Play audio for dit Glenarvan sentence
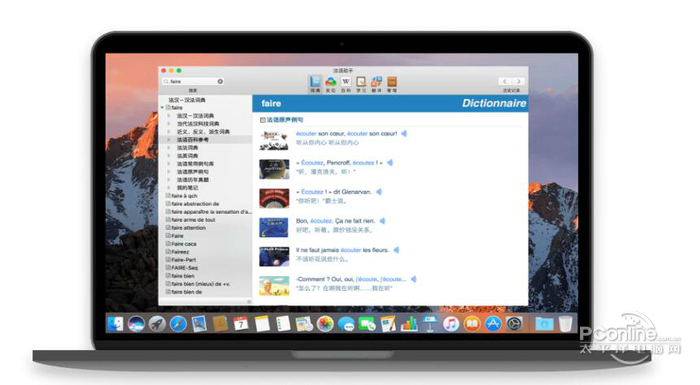700x385 pixels. click(379, 192)
